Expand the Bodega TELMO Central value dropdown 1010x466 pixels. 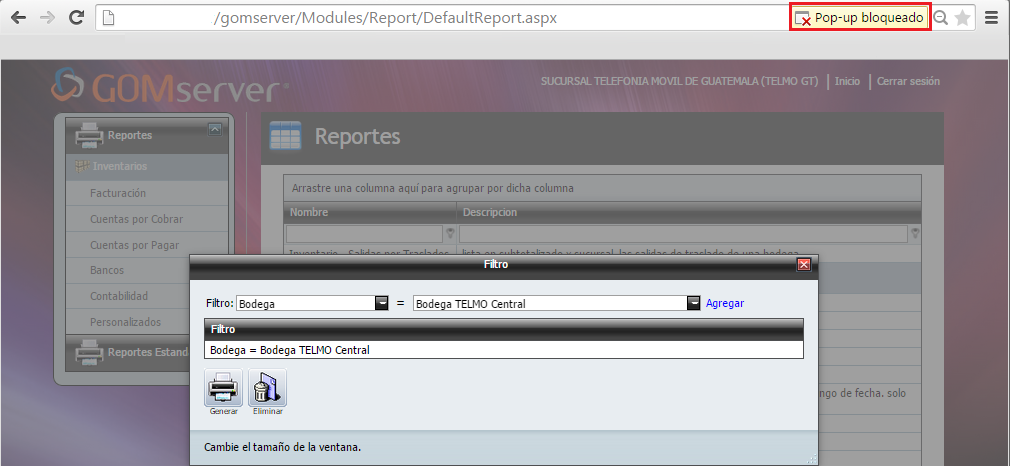pyautogui.click(x=693, y=303)
